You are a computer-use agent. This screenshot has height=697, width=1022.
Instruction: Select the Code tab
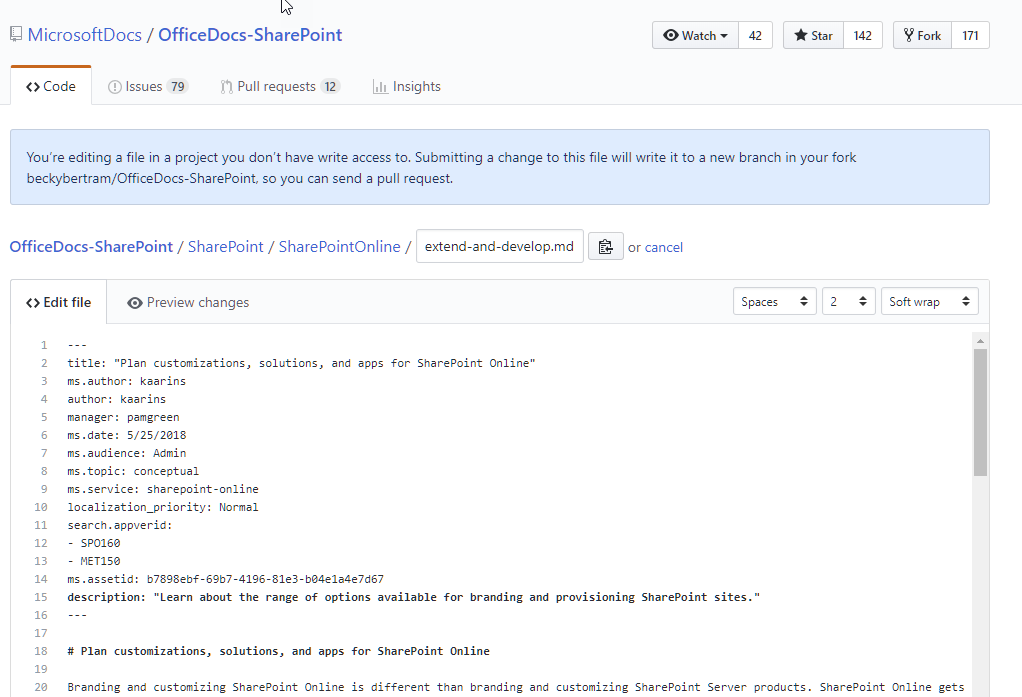click(51, 87)
